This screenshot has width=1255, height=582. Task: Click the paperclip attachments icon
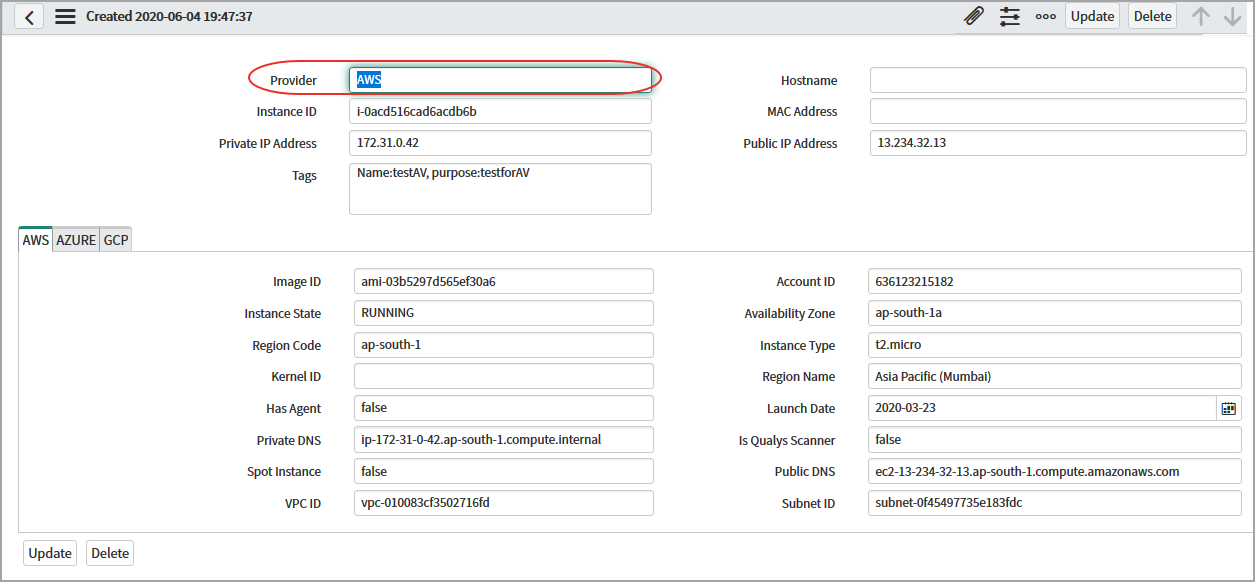coord(973,16)
